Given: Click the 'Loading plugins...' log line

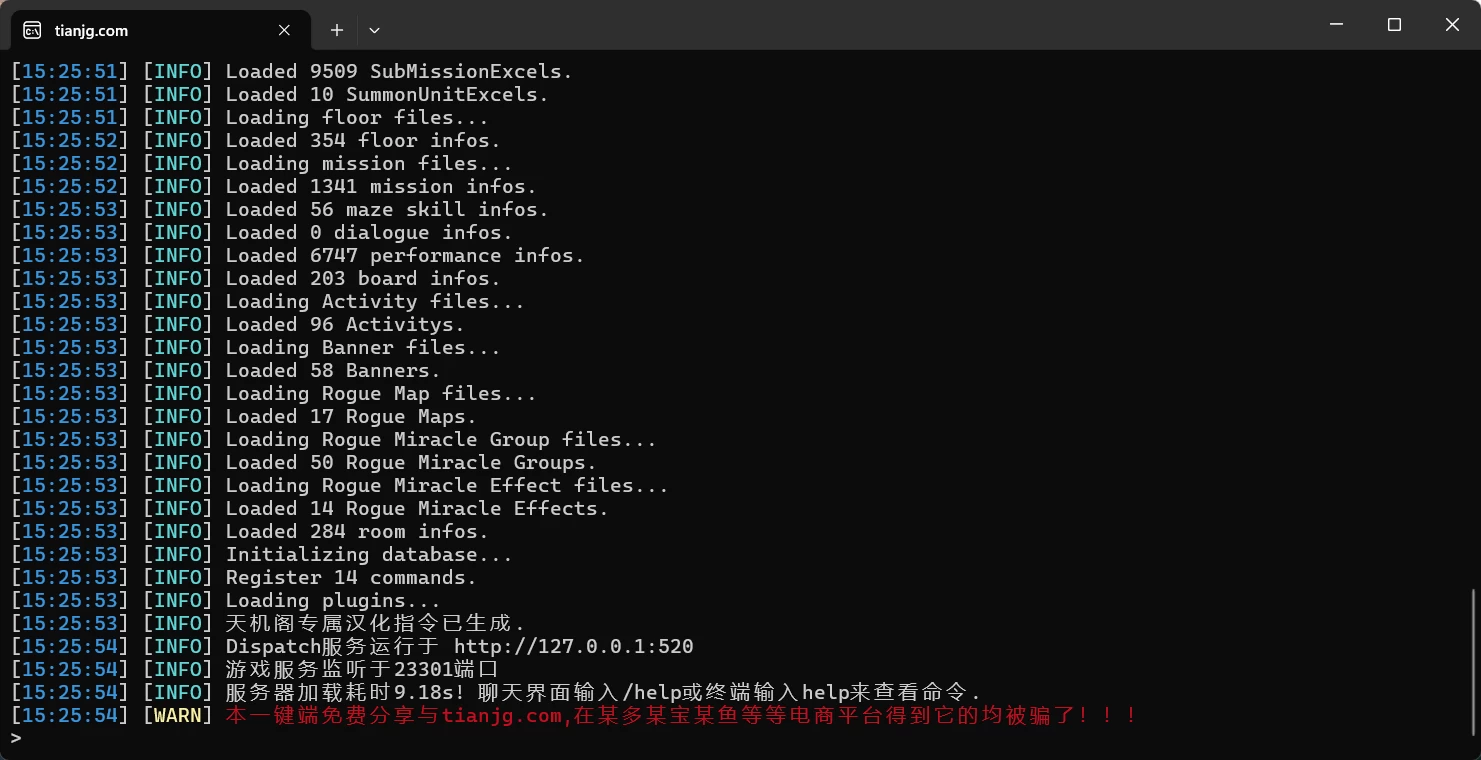Looking at the screenshot, I should click(x=333, y=600).
